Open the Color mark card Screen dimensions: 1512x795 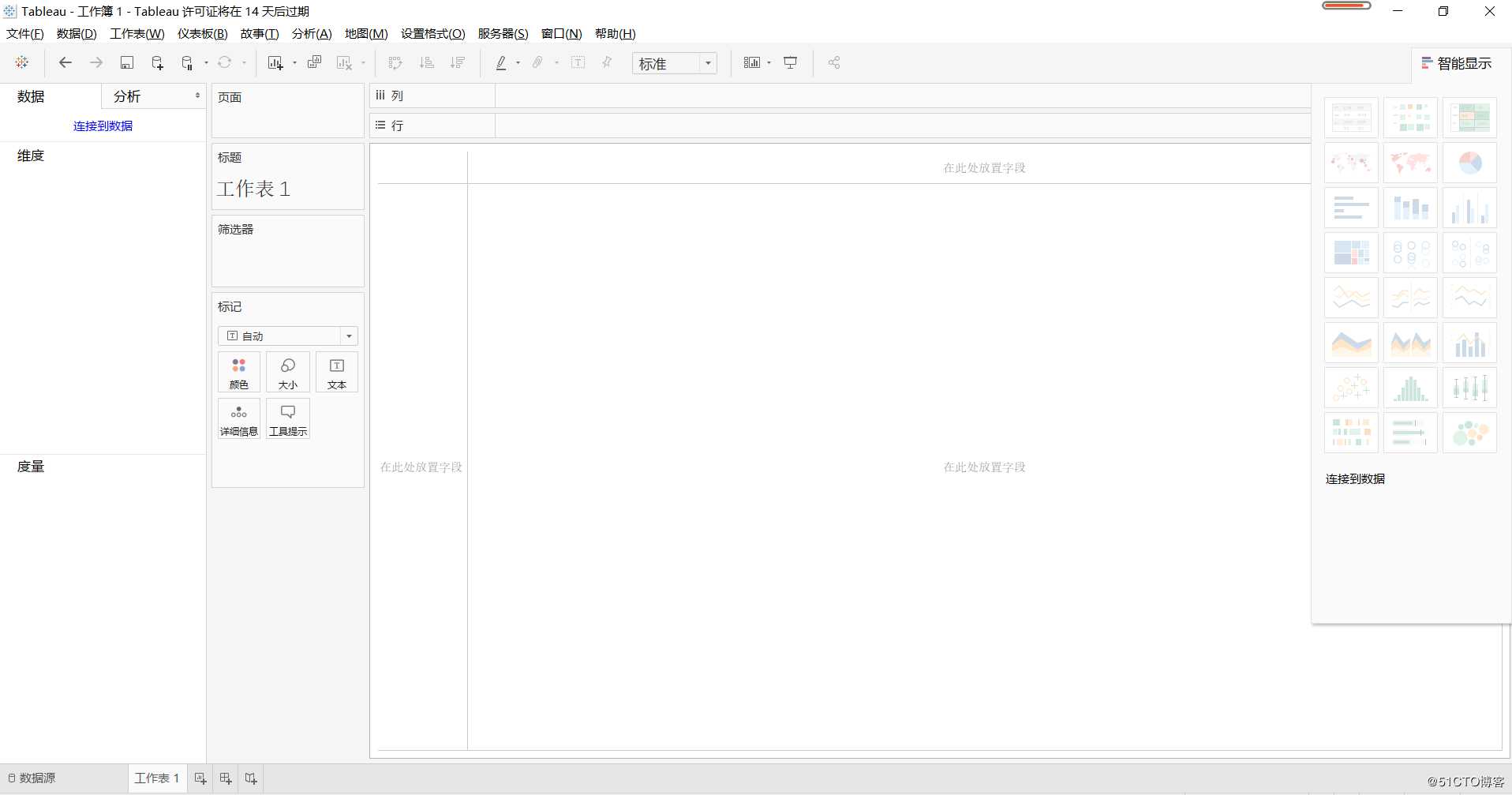coord(239,373)
